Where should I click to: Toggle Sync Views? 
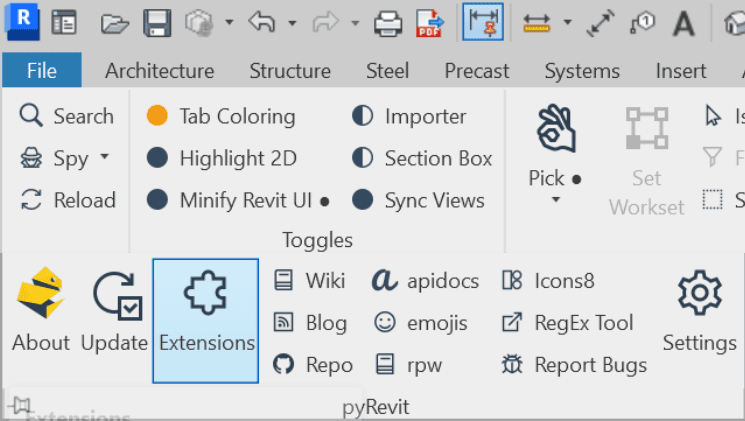coord(418,200)
